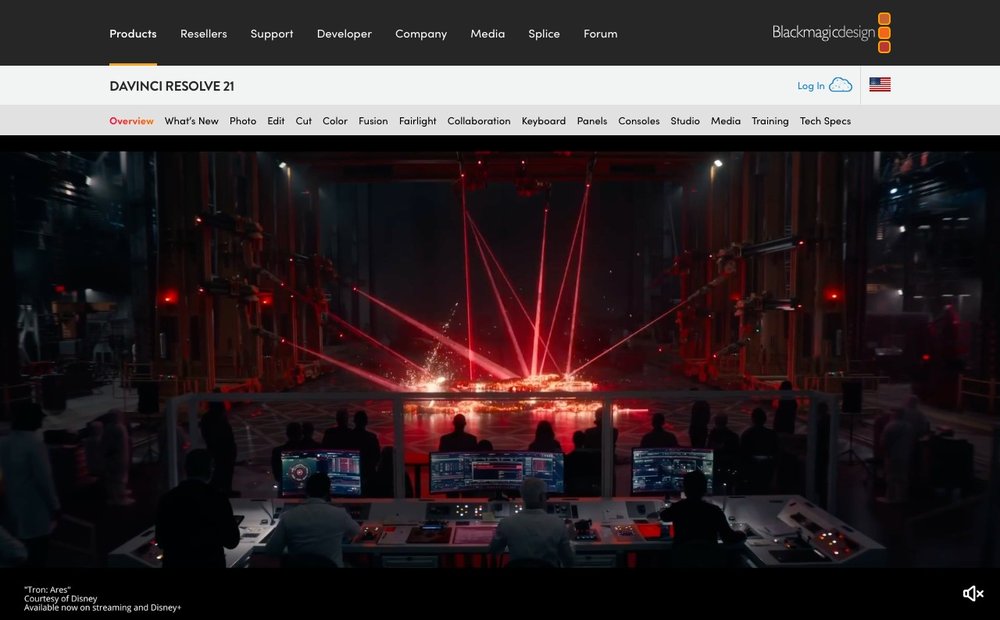Open the Keyboard tab

pyautogui.click(x=543, y=121)
